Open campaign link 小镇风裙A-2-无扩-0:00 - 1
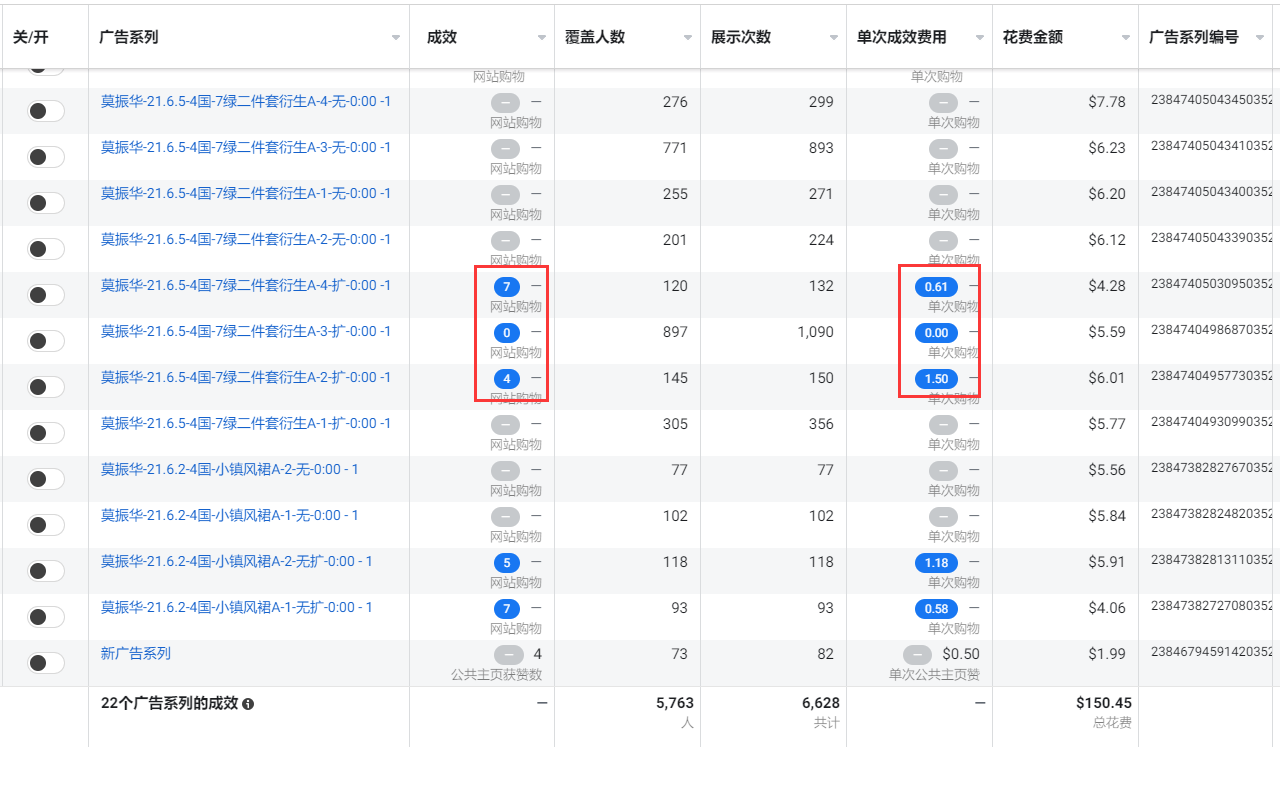 coord(237,561)
